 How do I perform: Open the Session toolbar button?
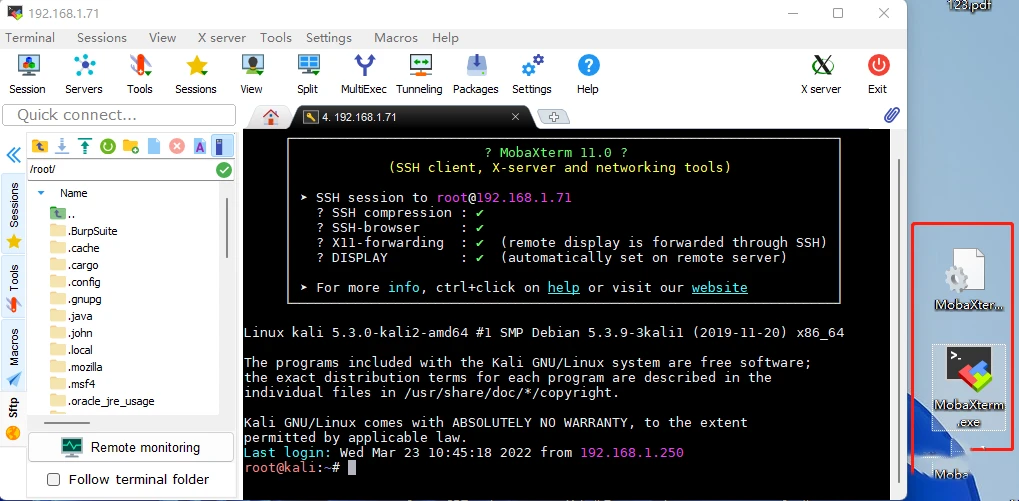point(27,75)
